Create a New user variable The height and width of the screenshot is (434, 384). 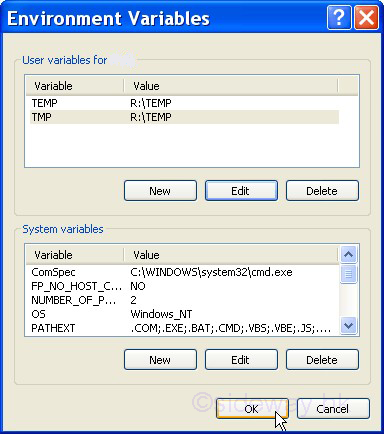coord(160,191)
